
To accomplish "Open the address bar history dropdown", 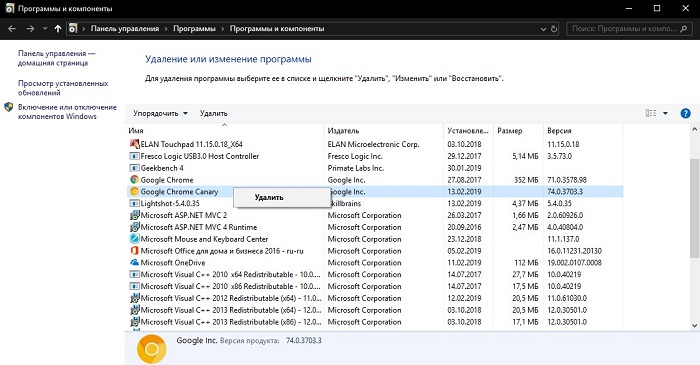I will 543,29.
